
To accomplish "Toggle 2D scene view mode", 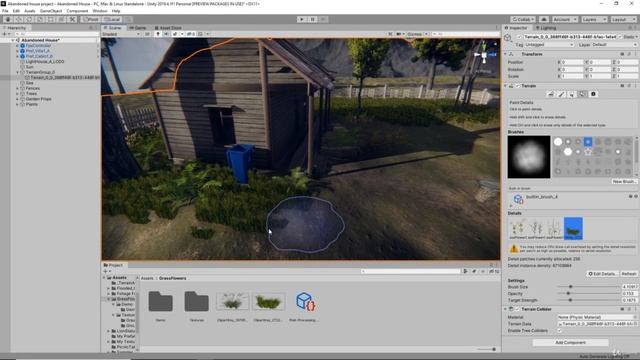I will pyautogui.click(x=147, y=34).
